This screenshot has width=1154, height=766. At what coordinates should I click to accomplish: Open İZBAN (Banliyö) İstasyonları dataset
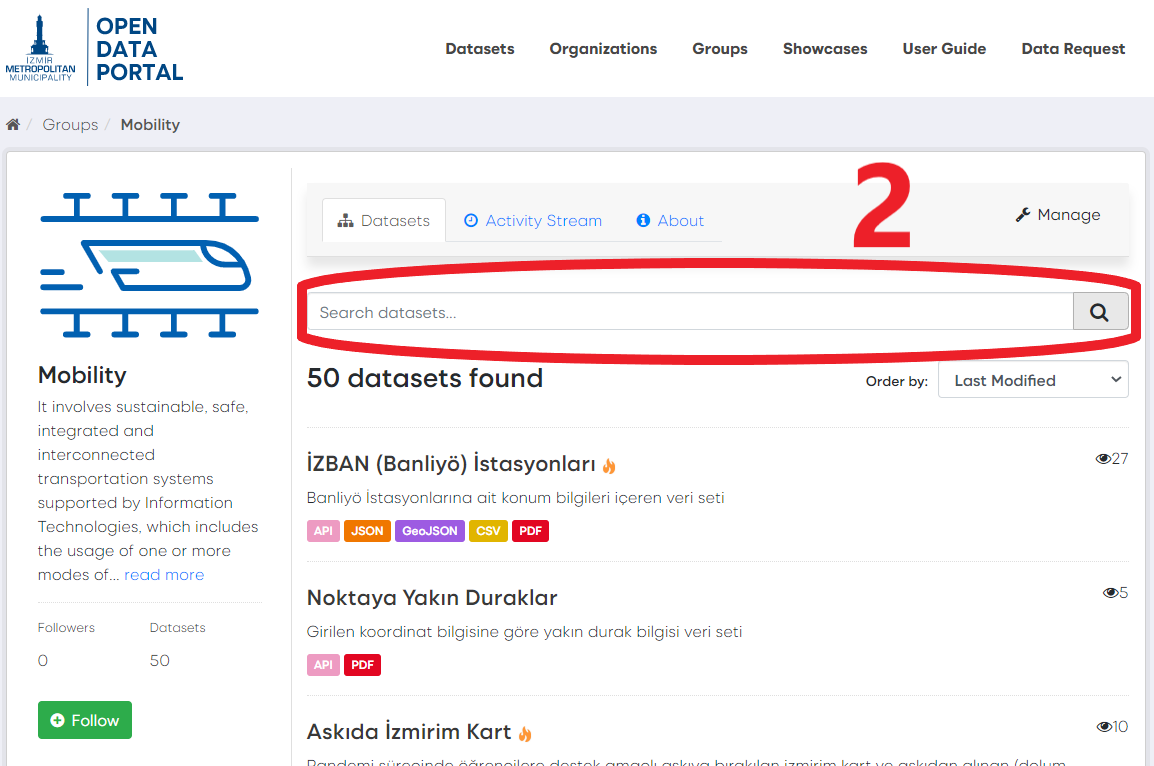[451, 464]
